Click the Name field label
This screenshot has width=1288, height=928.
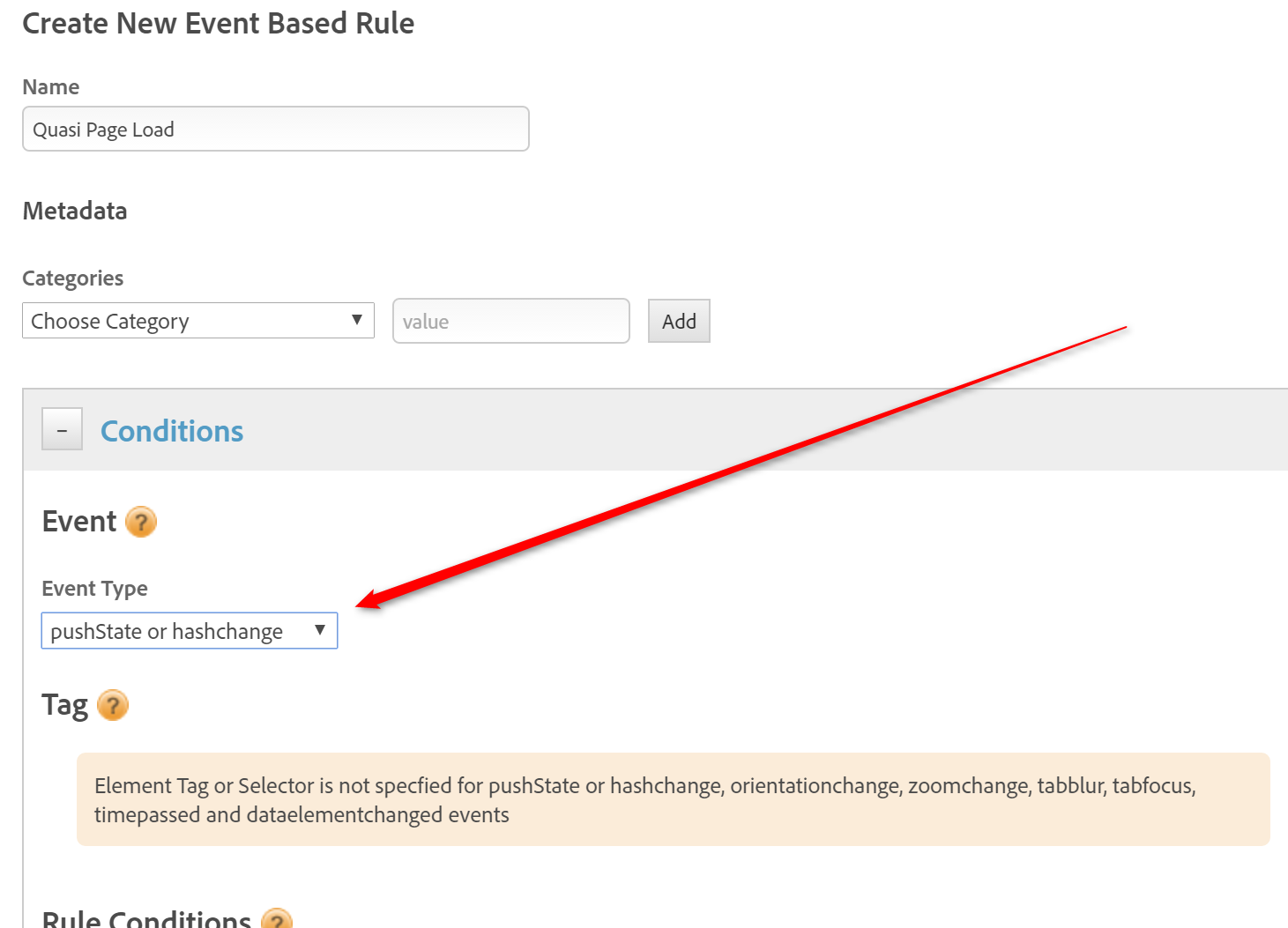coord(51,87)
